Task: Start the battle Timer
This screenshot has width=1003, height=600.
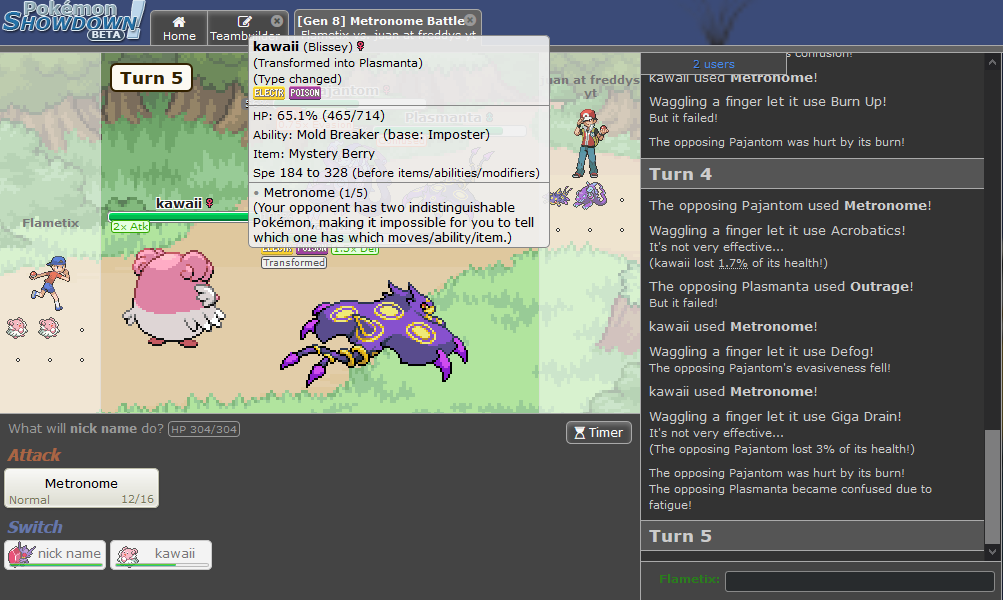Action: [x=598, y=432]
